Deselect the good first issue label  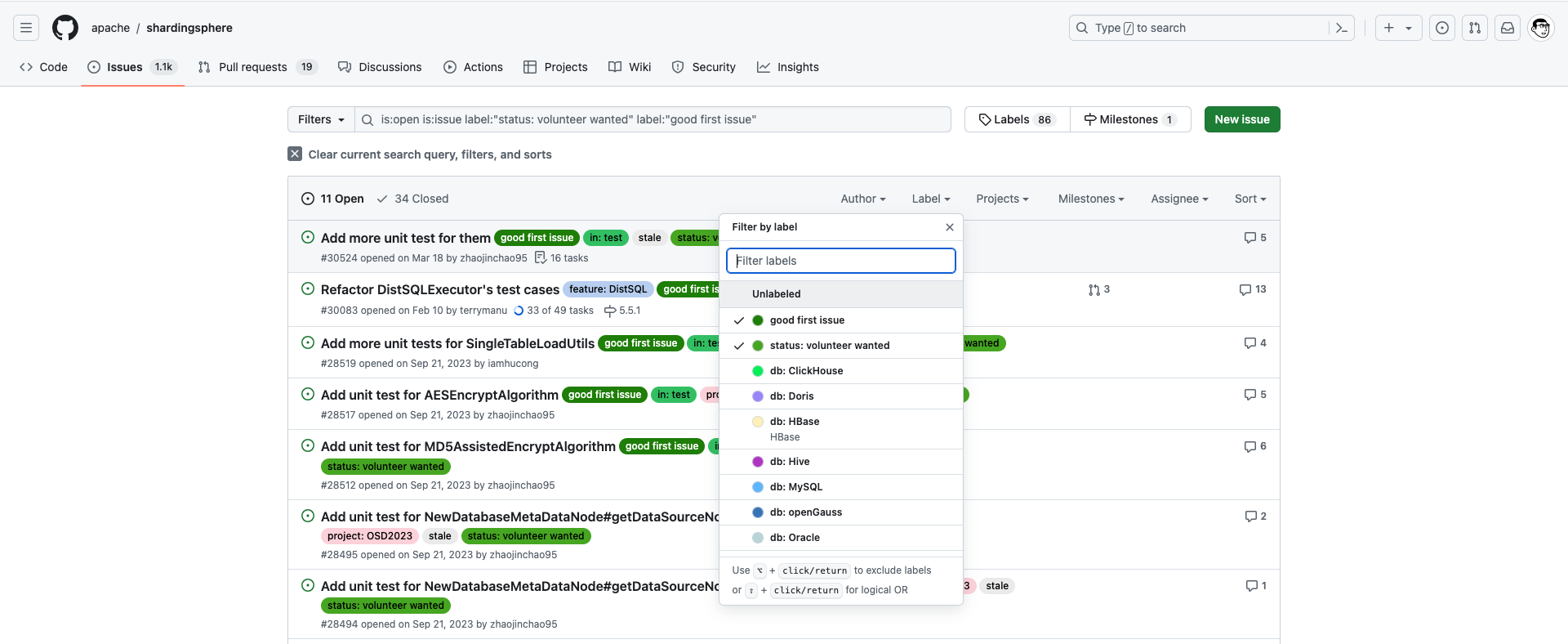pyautogui.click(x=841, y=320)
